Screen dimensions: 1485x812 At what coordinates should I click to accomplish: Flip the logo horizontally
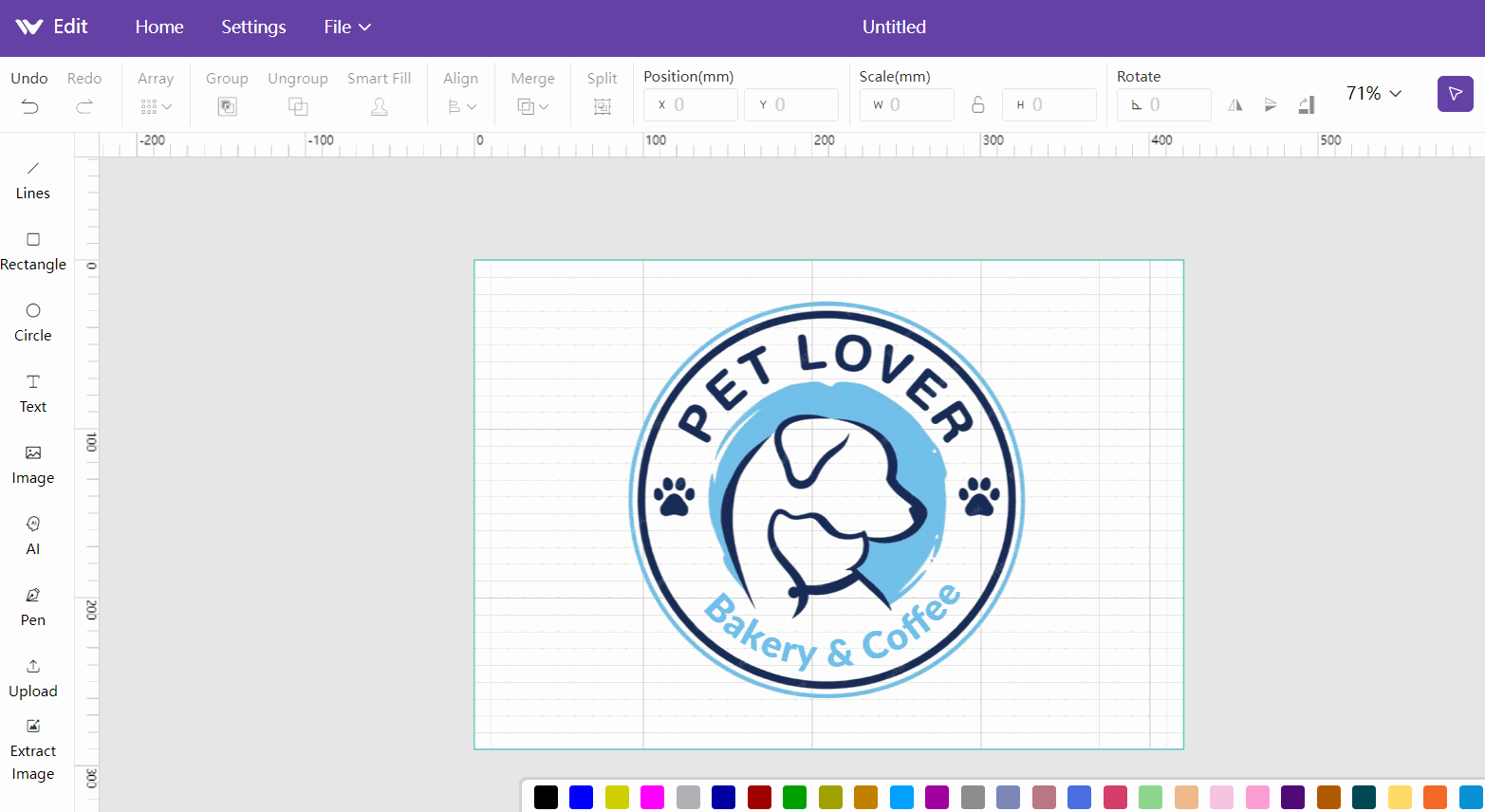pyautogui.click(x=1235, y=104)
